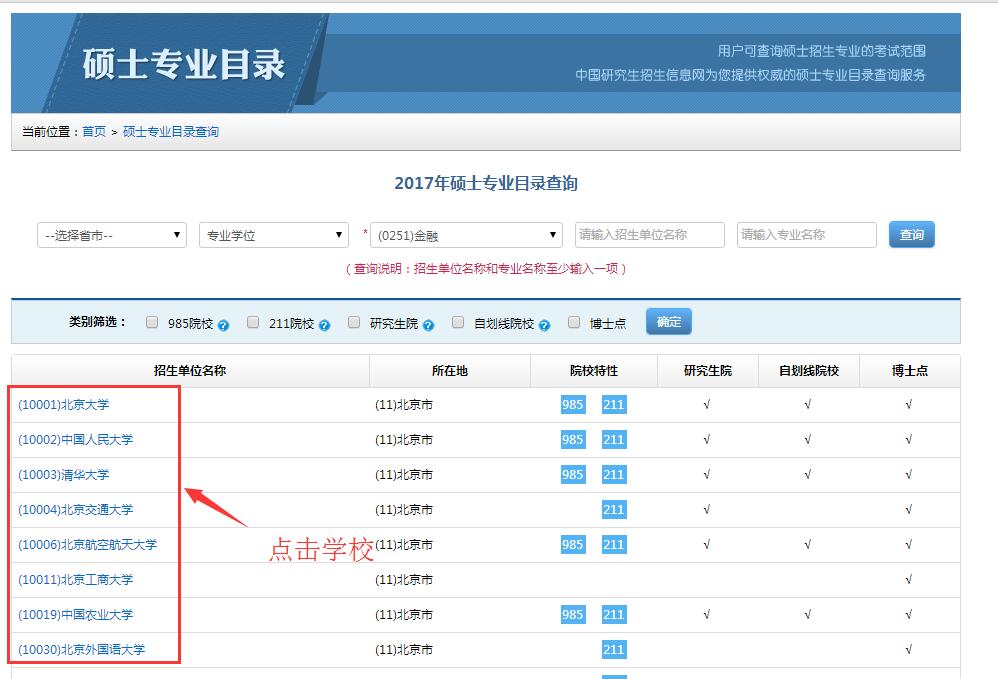
Task: Click help icon next to 211院校
Action: click(324, 325)
